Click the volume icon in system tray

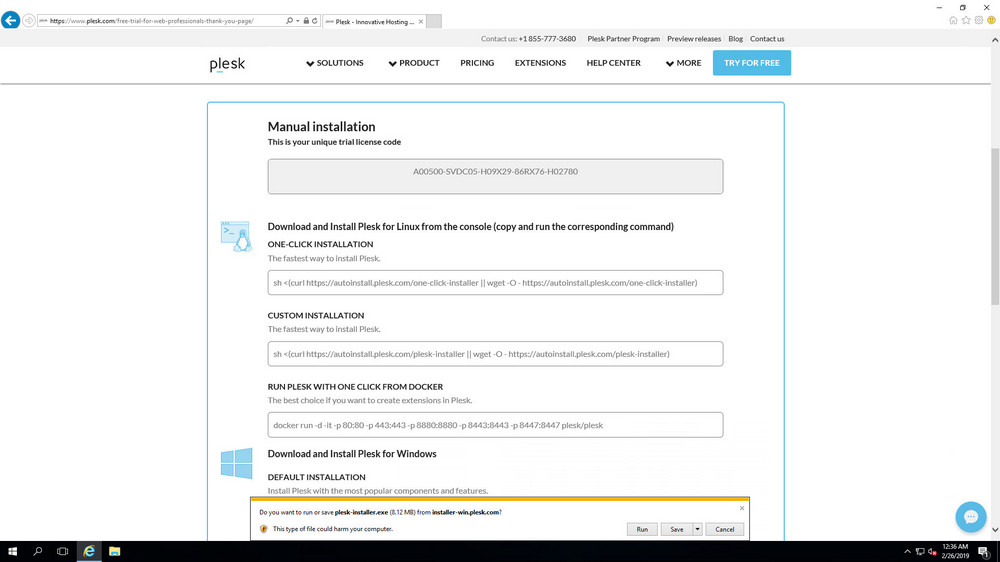coord(932,552)
